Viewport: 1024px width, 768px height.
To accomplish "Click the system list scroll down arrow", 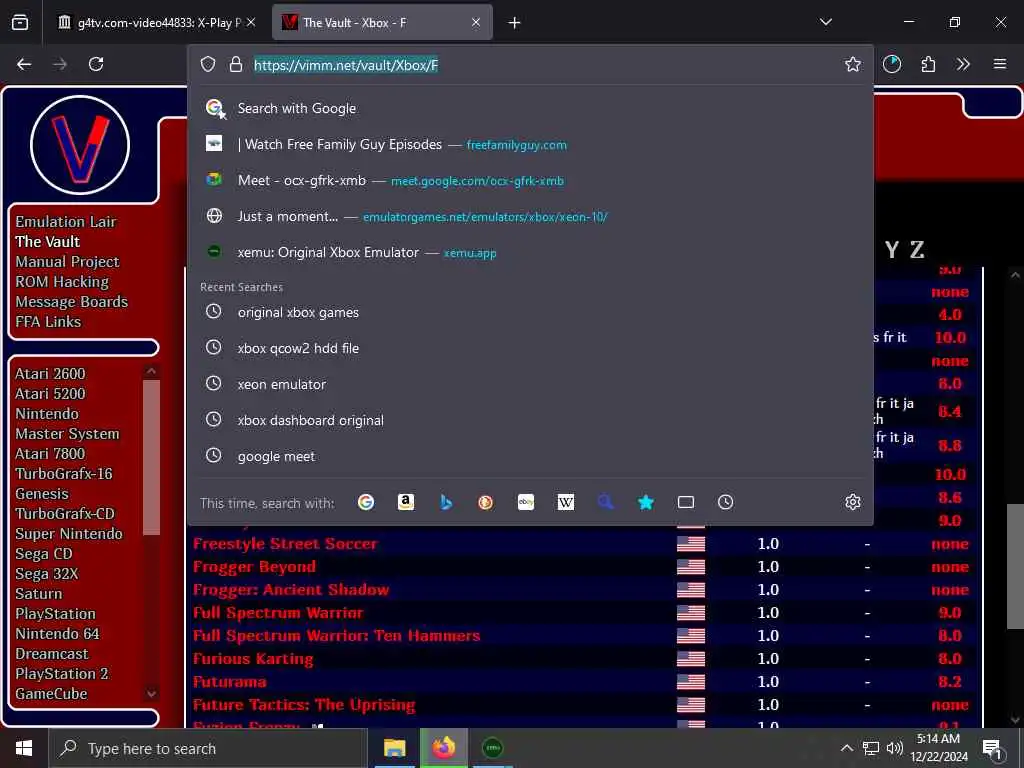I will (152, 694).
